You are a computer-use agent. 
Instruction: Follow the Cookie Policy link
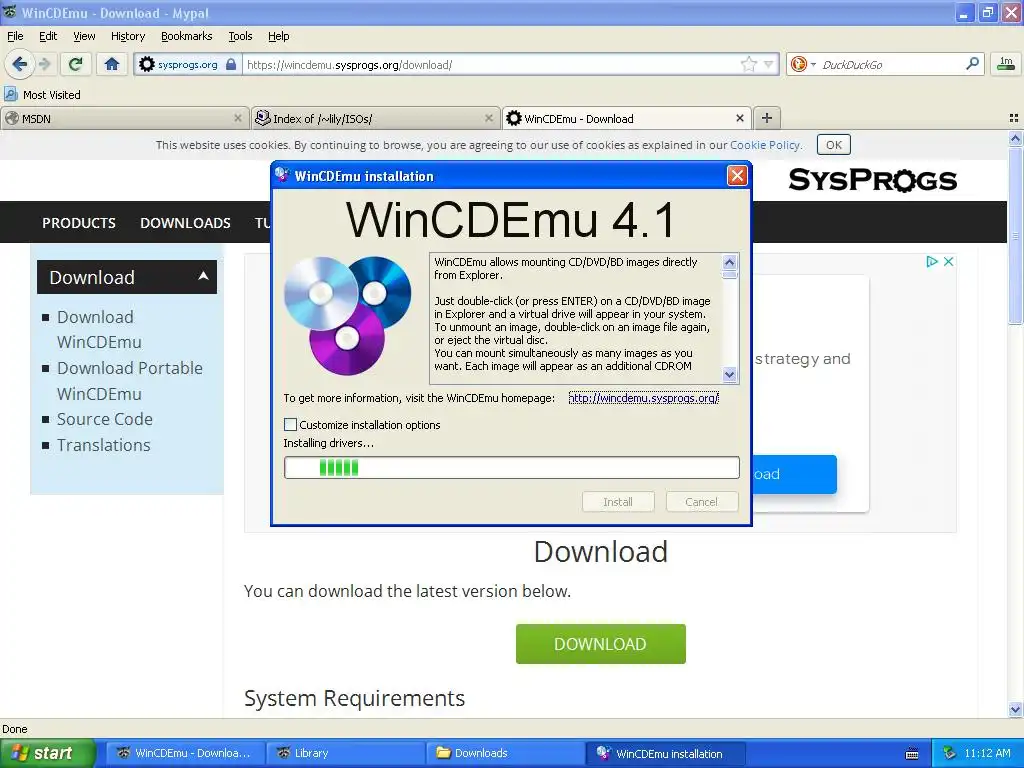765,145
